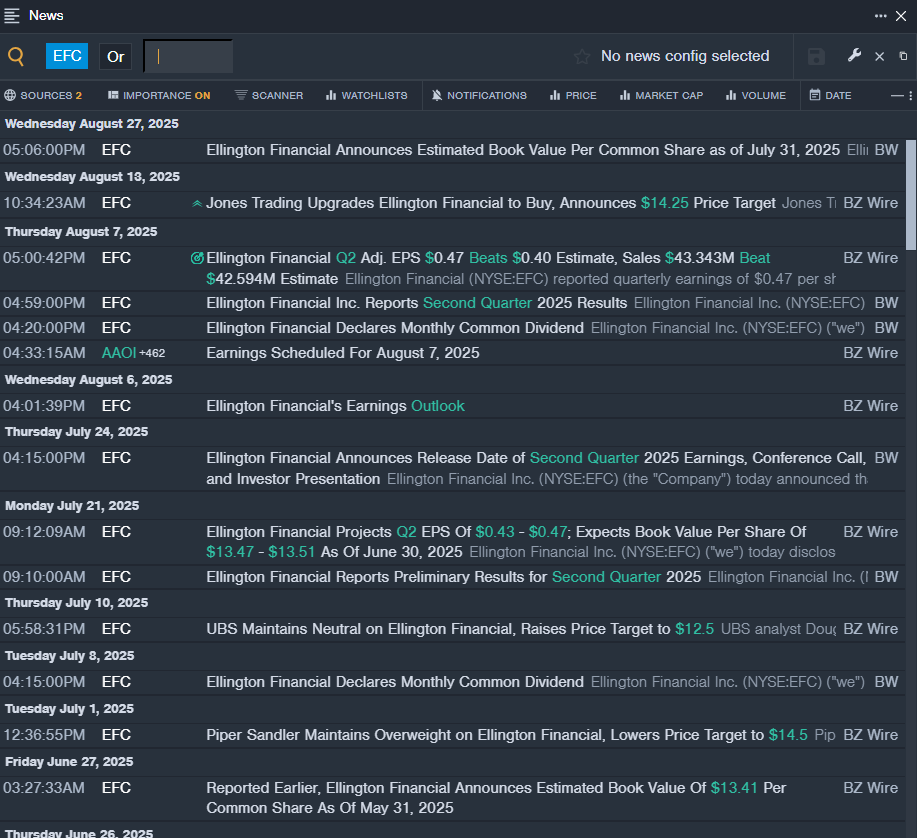Viewport: 917px width, 838px height.
Task: Open the wrench settings icon
Action: tap(854, 56)
